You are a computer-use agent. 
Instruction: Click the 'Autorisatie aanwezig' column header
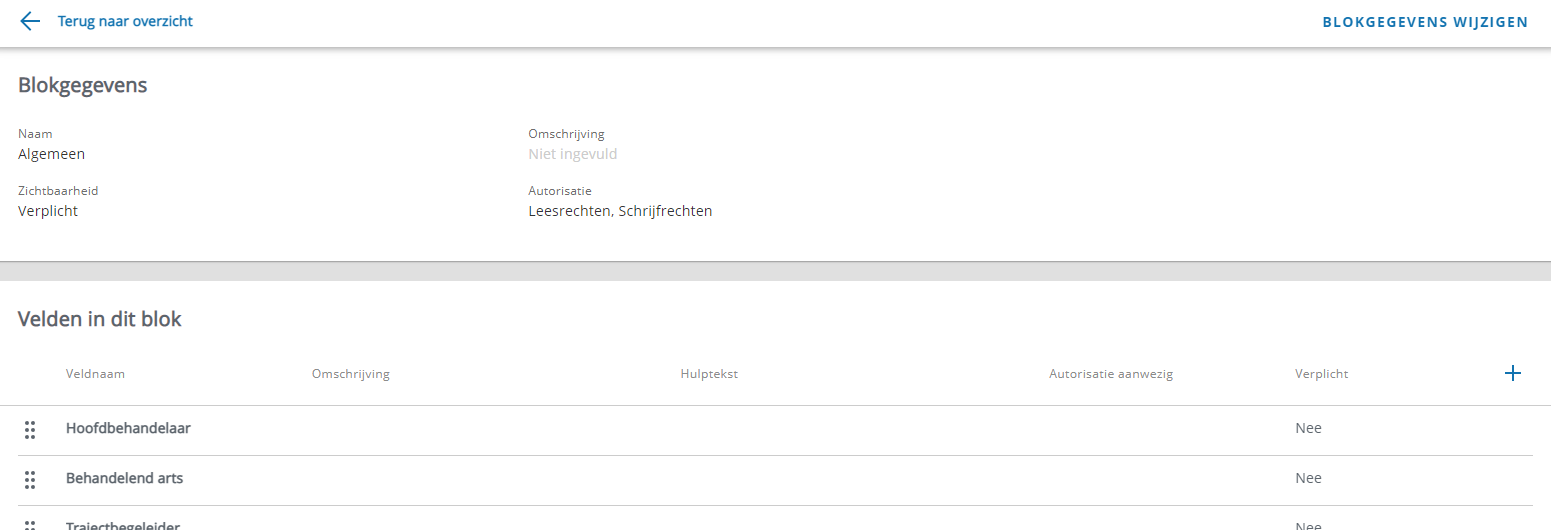pyautogui.click(x=1110, y=374)
